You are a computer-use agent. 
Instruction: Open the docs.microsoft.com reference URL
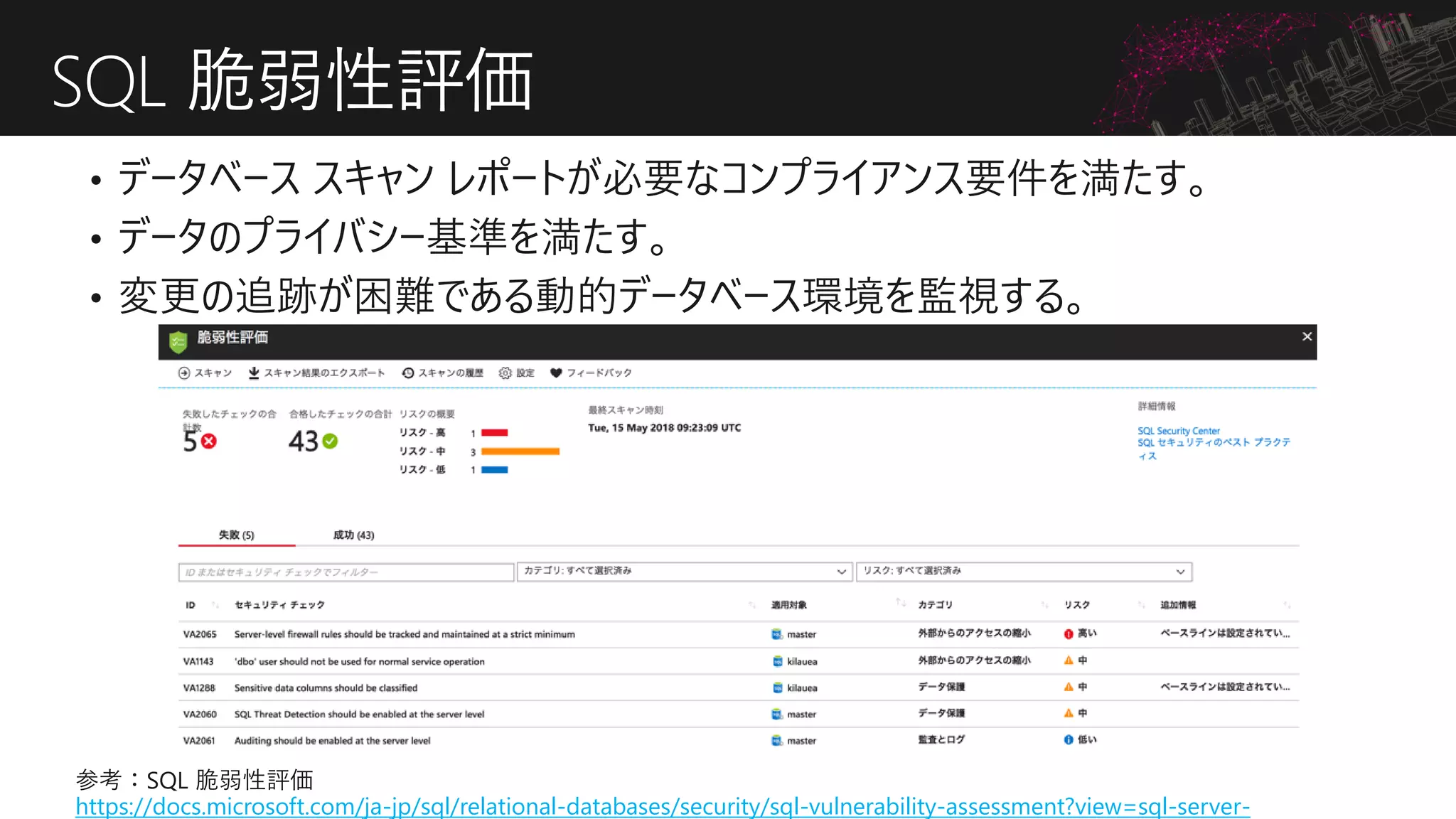[x=663, y=807]
